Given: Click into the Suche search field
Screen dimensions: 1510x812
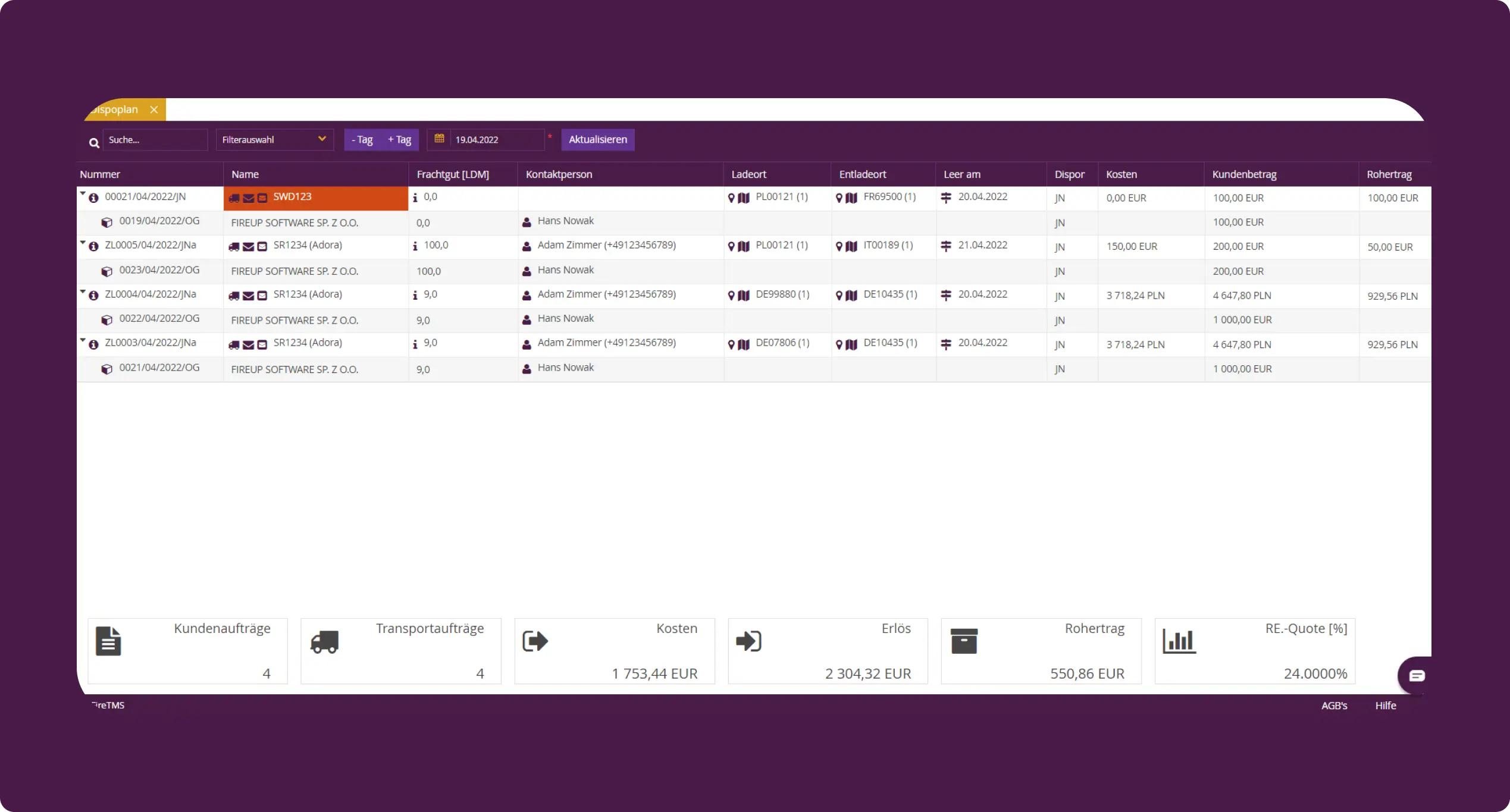Looking at the screenshot, I should click(155, 140).
